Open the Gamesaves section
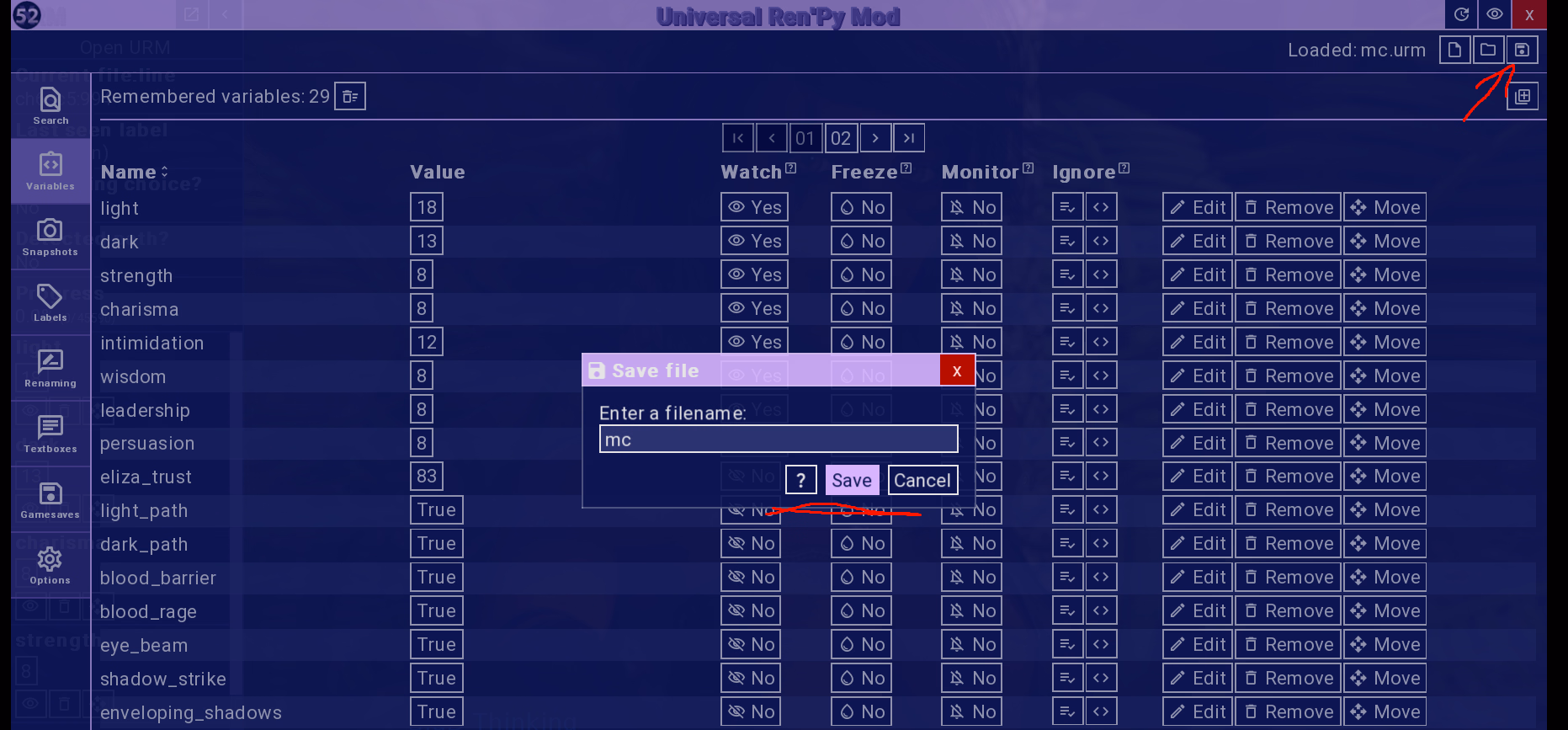 (50, 499)
